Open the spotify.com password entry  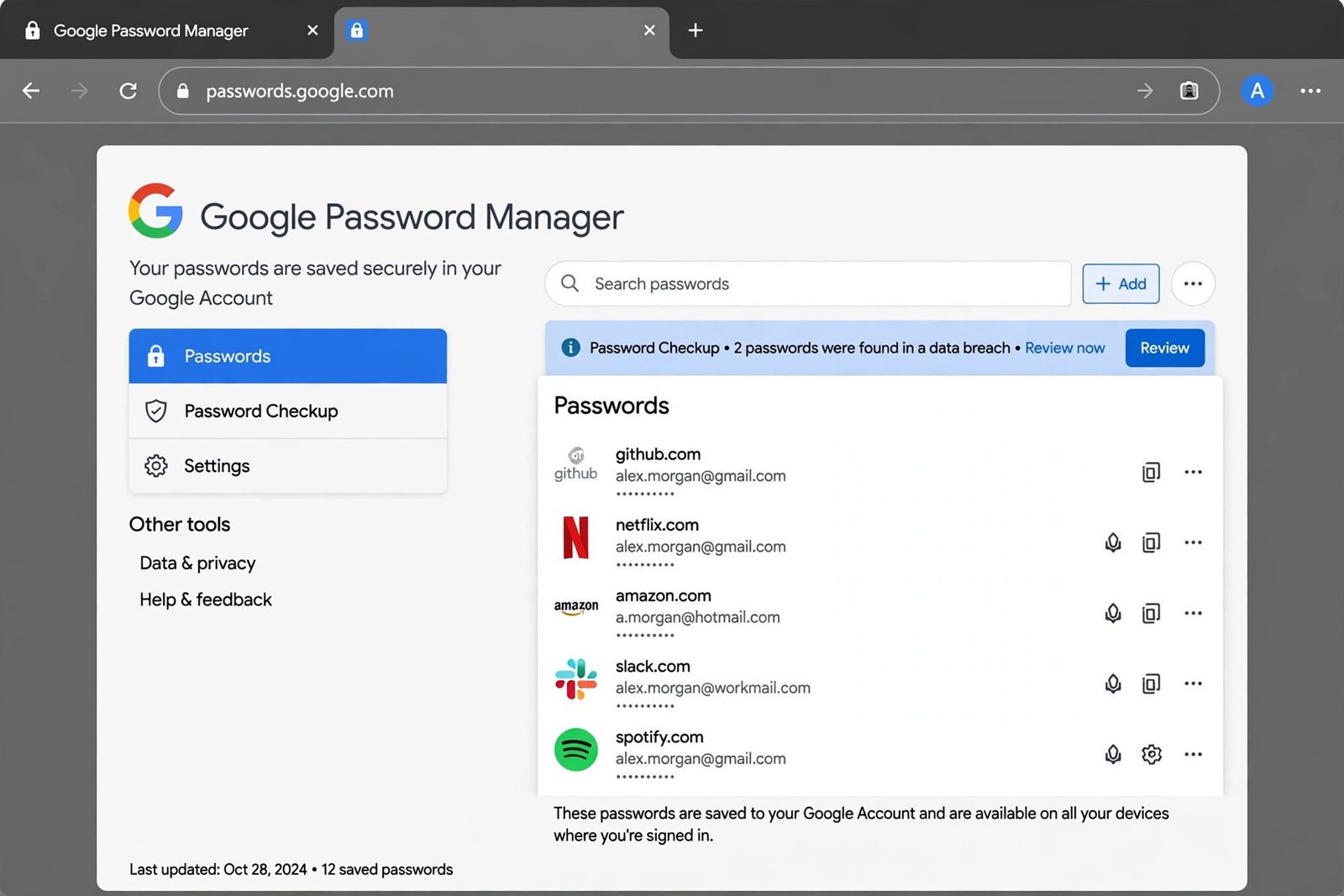coord(880,754)
